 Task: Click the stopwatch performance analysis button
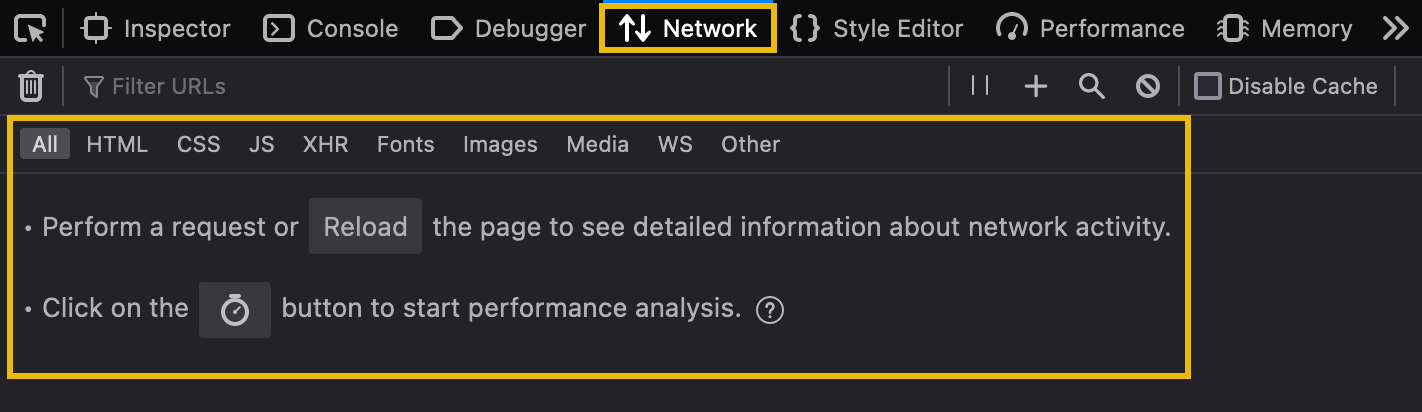click(235, 310)
